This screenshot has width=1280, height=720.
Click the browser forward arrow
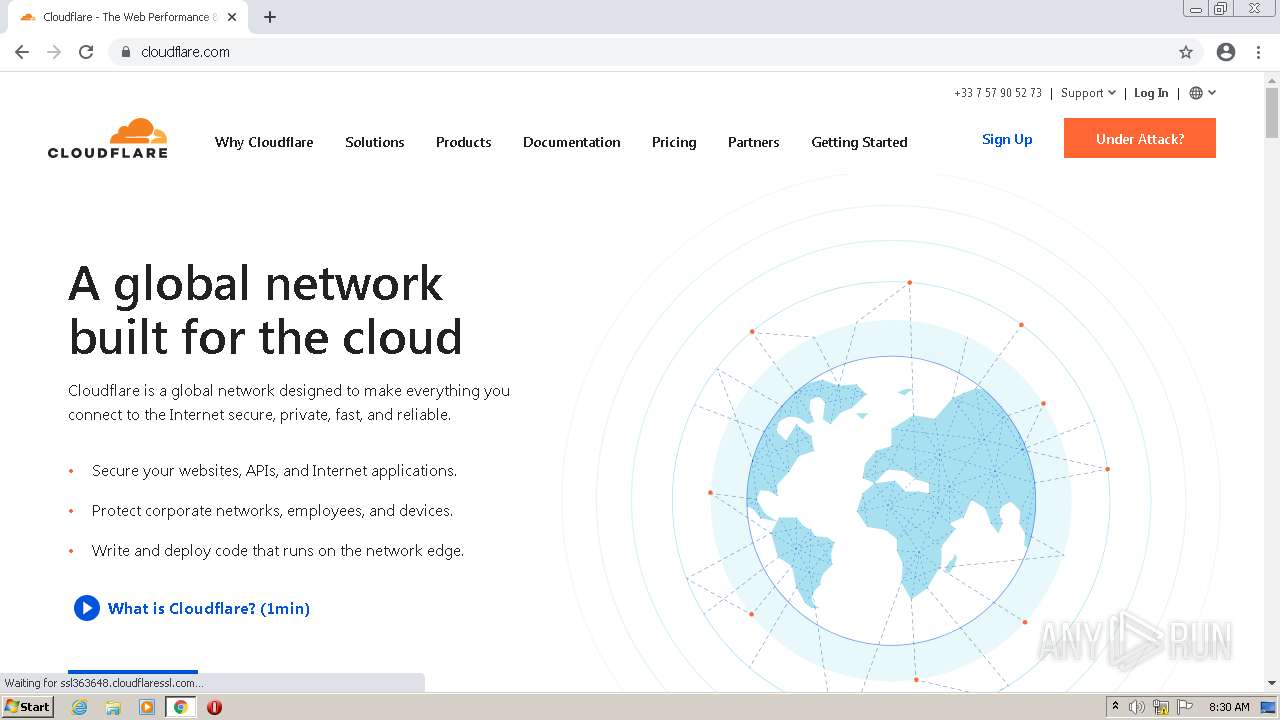(x=54, y=52)
